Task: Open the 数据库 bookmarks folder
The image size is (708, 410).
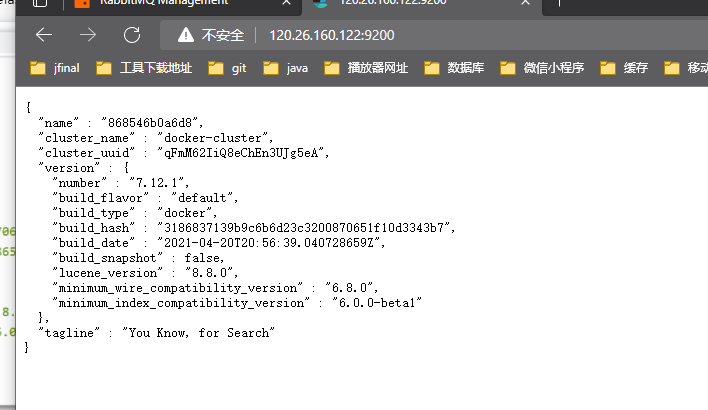Action: point(454,68)
